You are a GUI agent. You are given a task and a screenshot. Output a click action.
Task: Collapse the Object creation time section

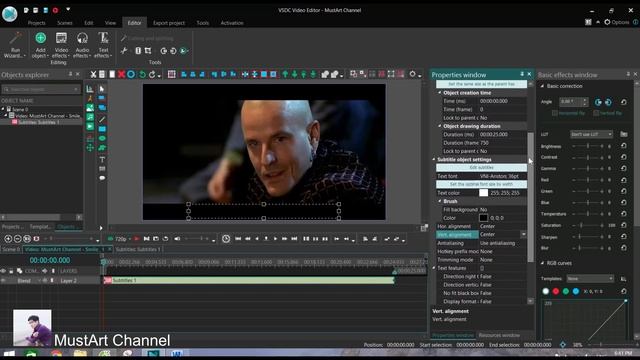[x=440, y=93]
